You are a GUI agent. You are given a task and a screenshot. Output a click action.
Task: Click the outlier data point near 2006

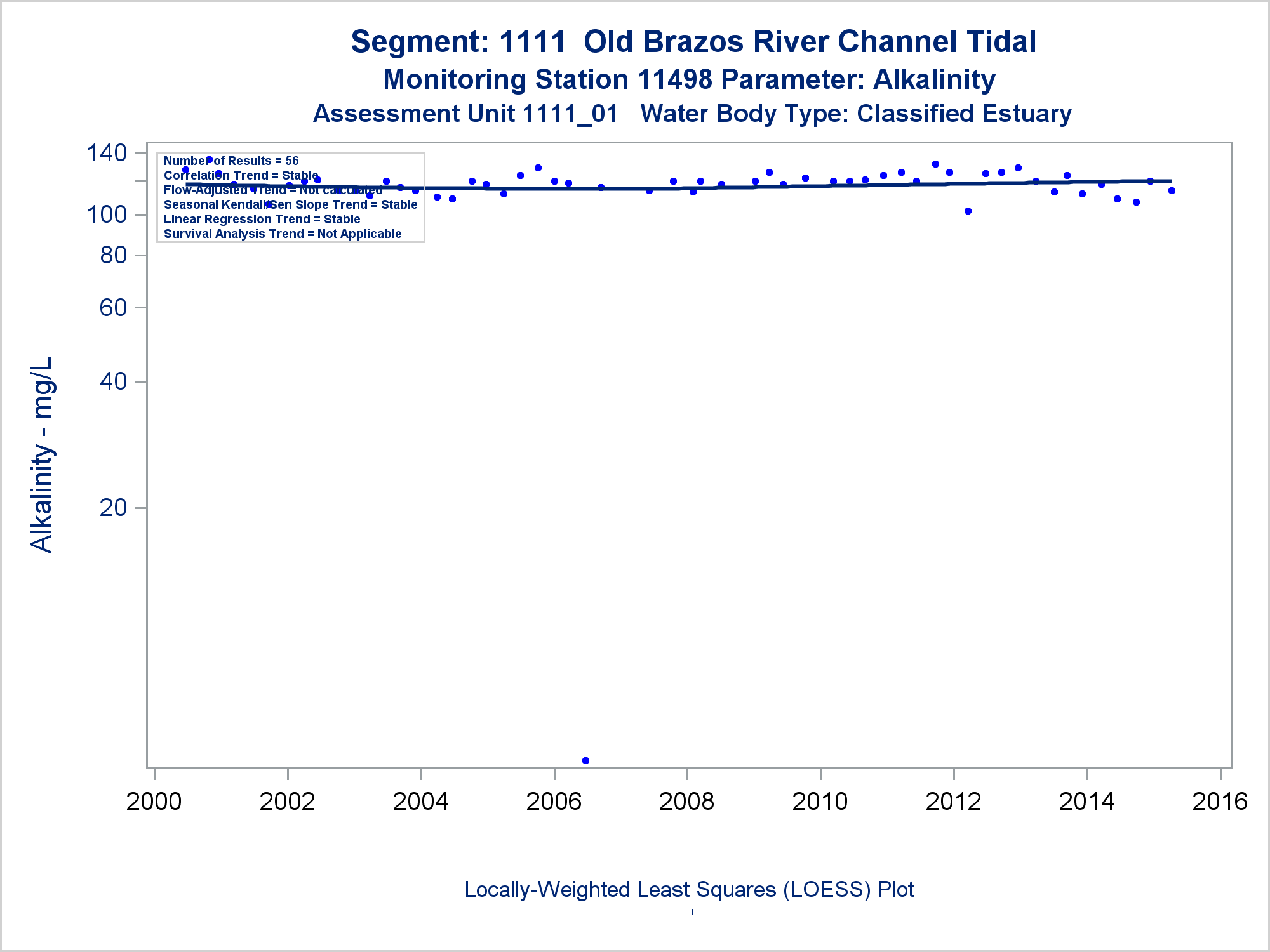pos(585,760)
